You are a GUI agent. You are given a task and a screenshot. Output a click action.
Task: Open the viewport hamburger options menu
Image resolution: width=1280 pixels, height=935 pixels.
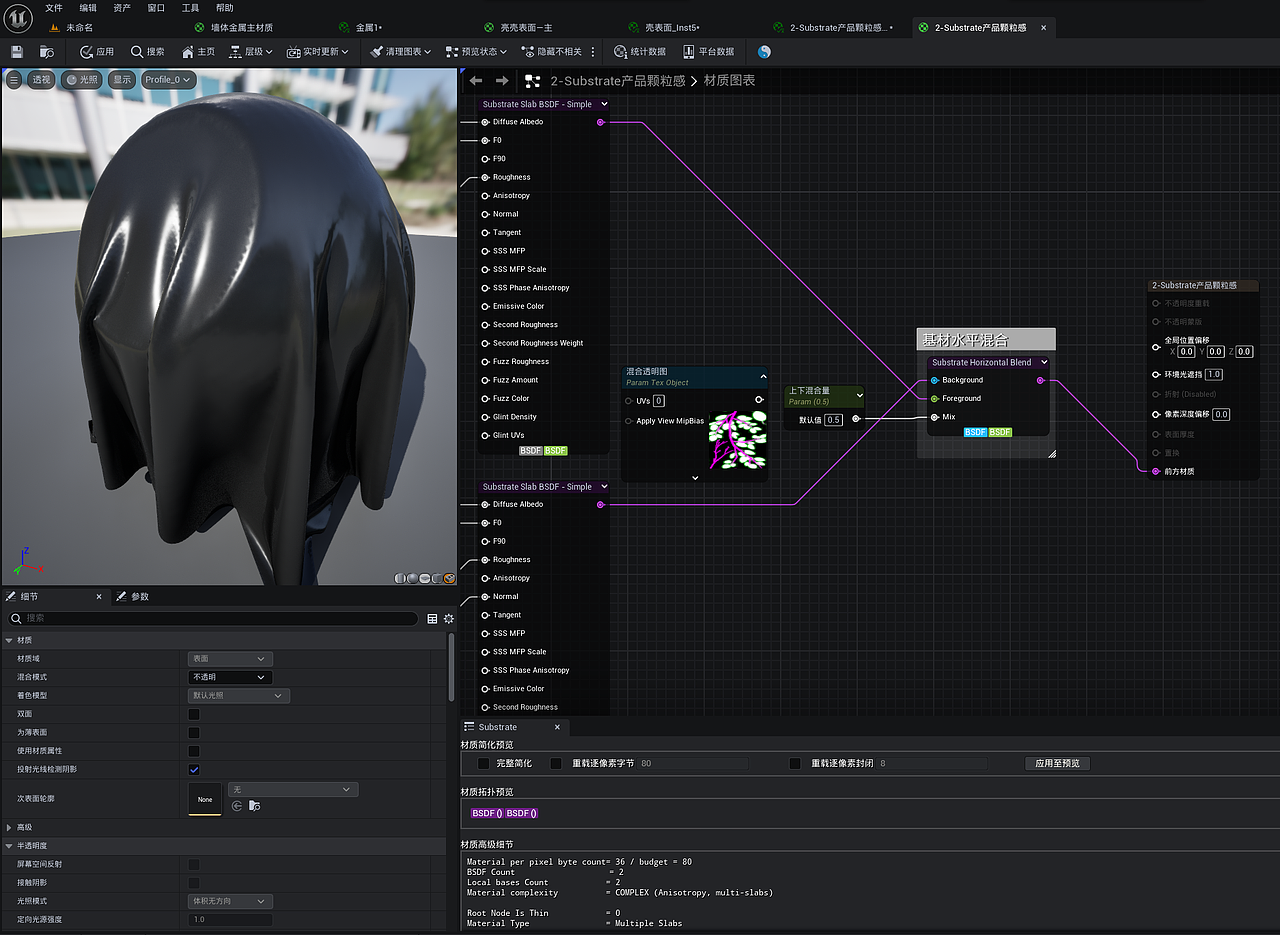point(14,80)
